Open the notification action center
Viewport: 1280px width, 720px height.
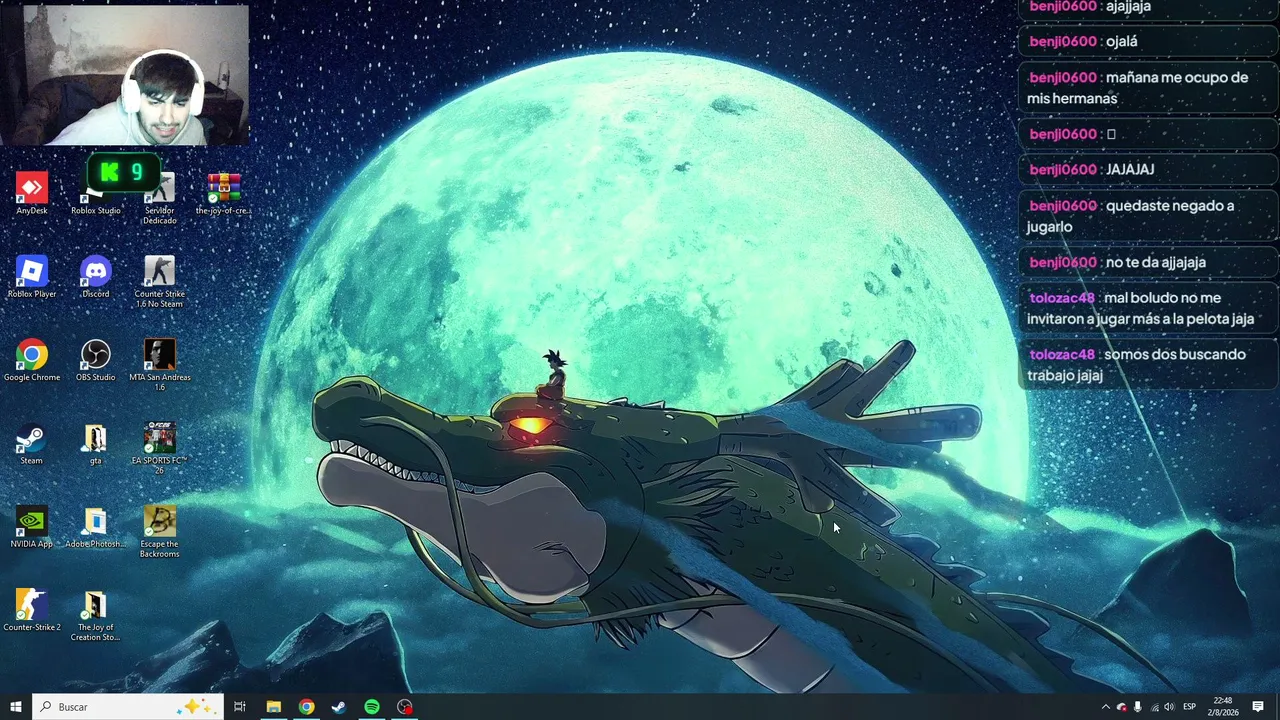click(x=1258, y=707)
